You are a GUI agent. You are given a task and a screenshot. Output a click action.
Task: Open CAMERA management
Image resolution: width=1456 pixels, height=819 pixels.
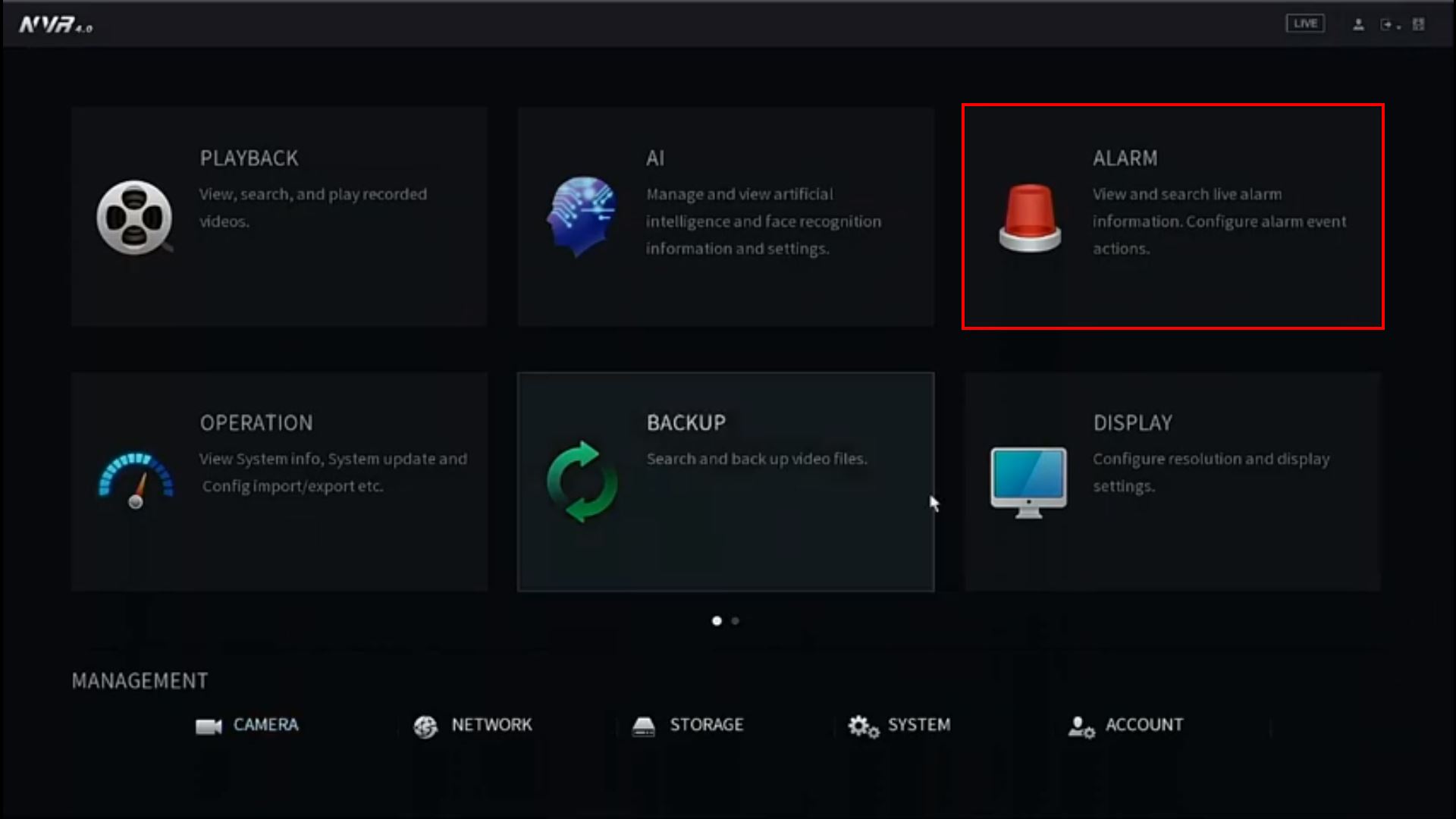(247, 725)
